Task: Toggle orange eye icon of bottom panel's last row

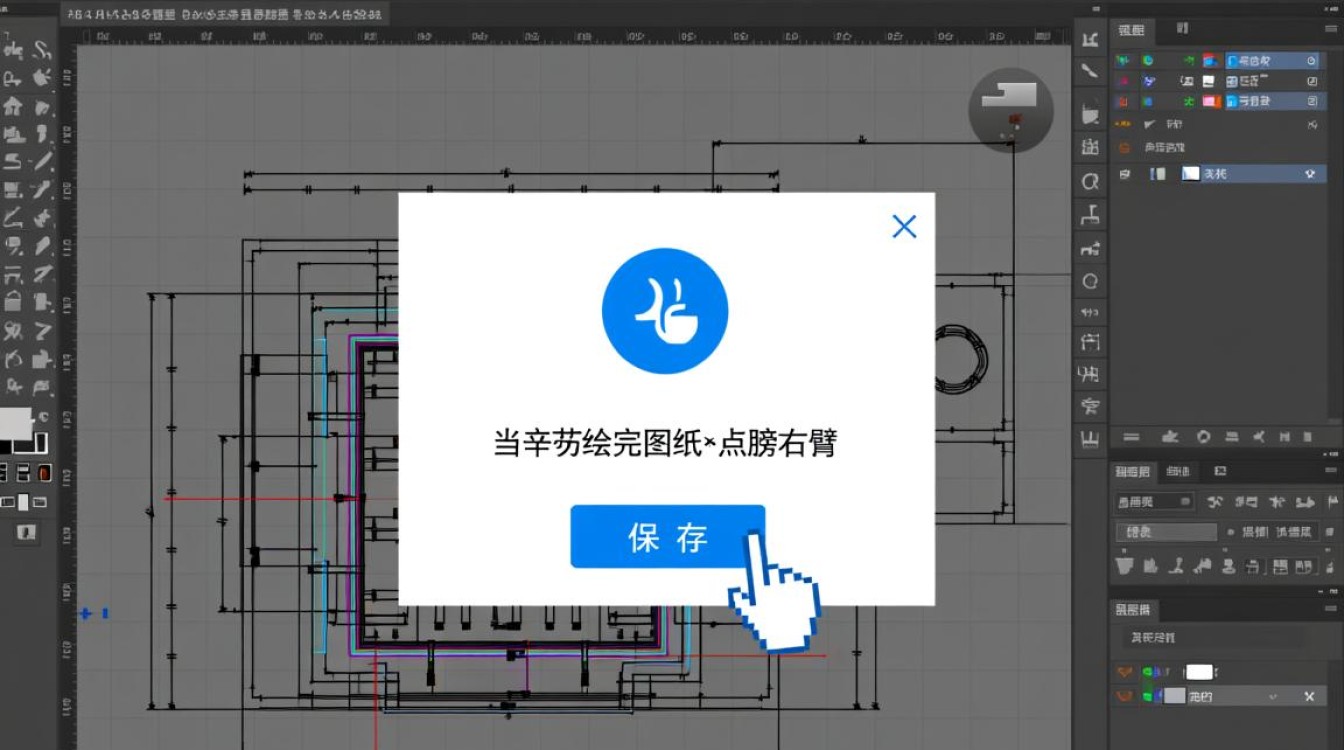Action: coord(1125,696)
